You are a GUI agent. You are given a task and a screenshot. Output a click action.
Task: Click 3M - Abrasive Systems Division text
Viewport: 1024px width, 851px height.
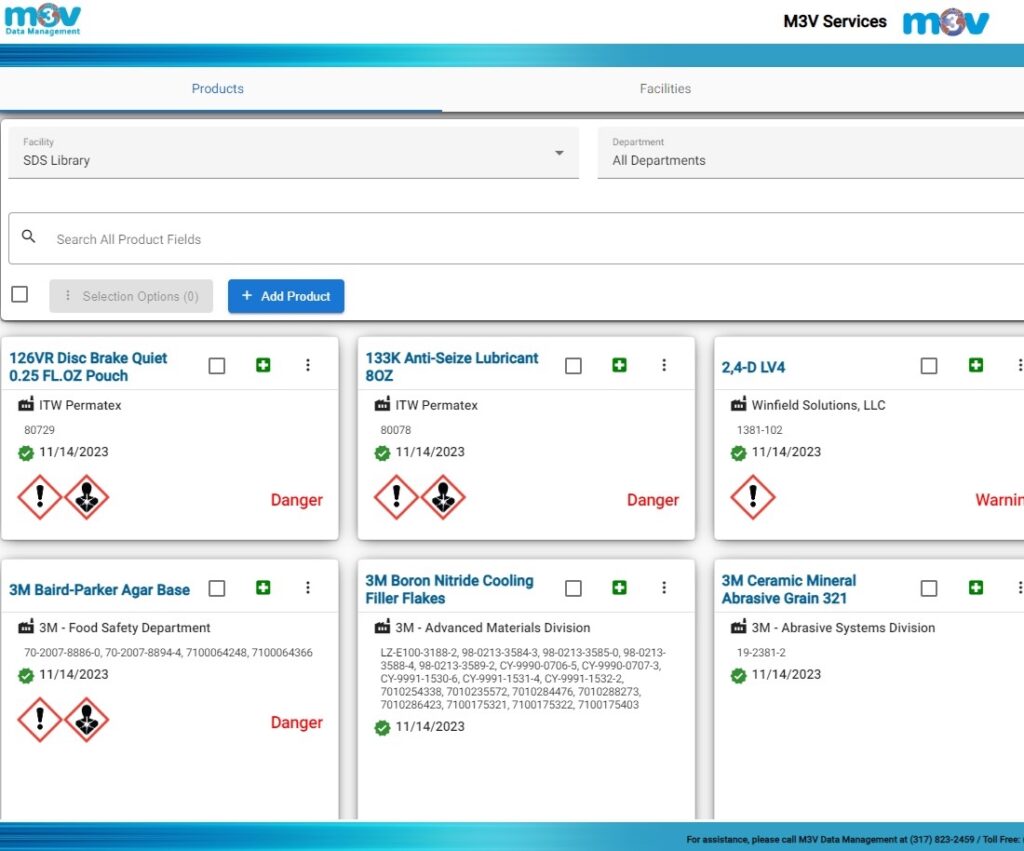click(x=843, y=628)
